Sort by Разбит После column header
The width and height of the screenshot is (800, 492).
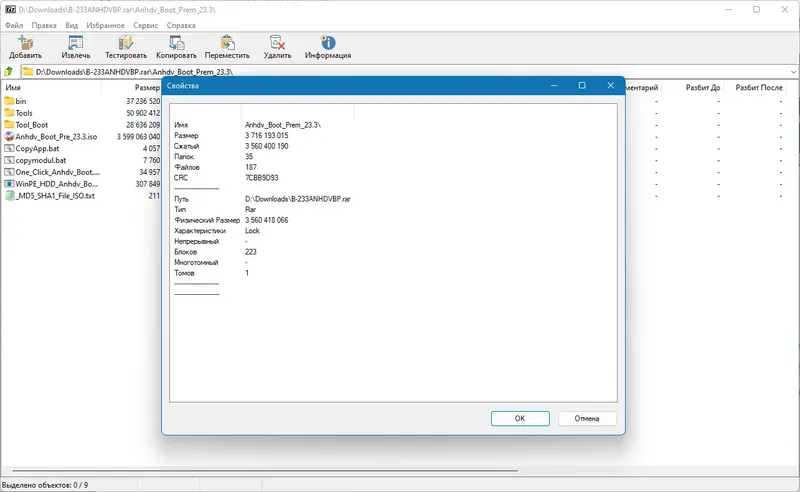[759, 87]
